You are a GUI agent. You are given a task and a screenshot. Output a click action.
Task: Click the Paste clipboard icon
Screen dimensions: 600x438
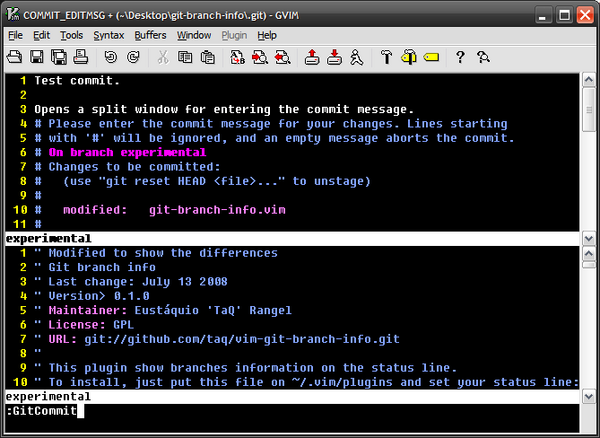208,57
